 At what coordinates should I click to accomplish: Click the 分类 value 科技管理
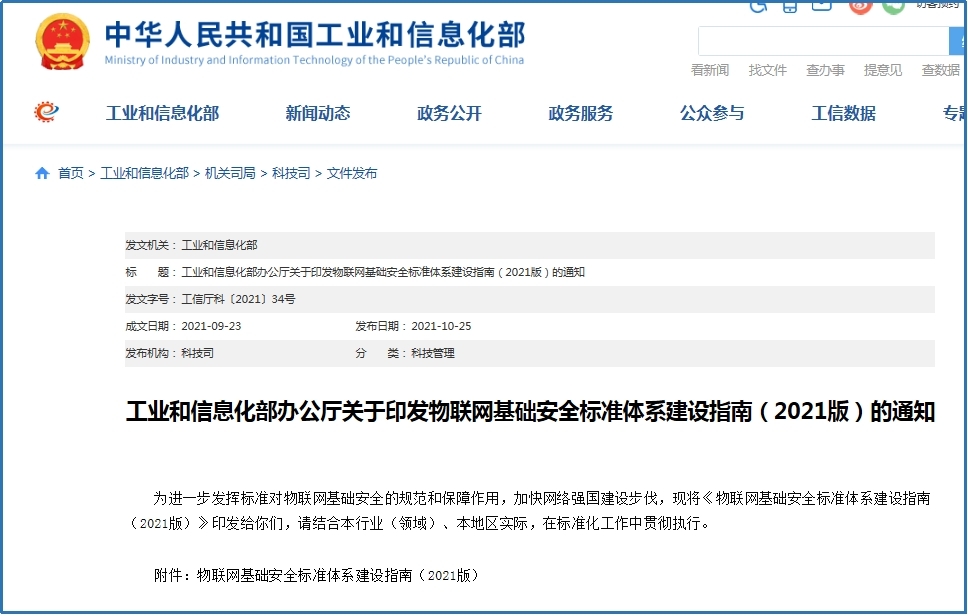coord(433,354)
